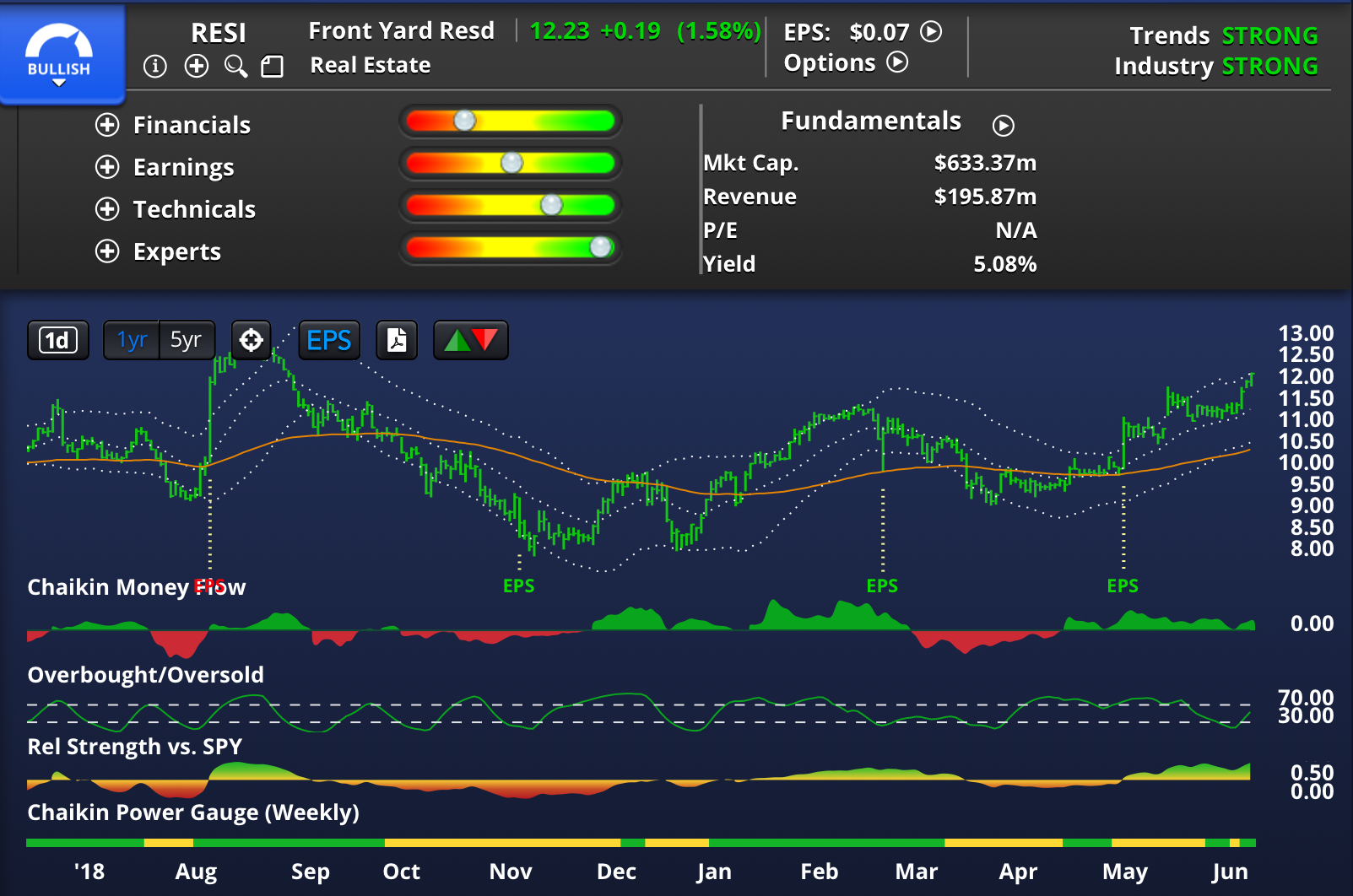Open Fundamentals details arrow
The height and width of the screenshot is (896, 1353).
(1003, 126)
